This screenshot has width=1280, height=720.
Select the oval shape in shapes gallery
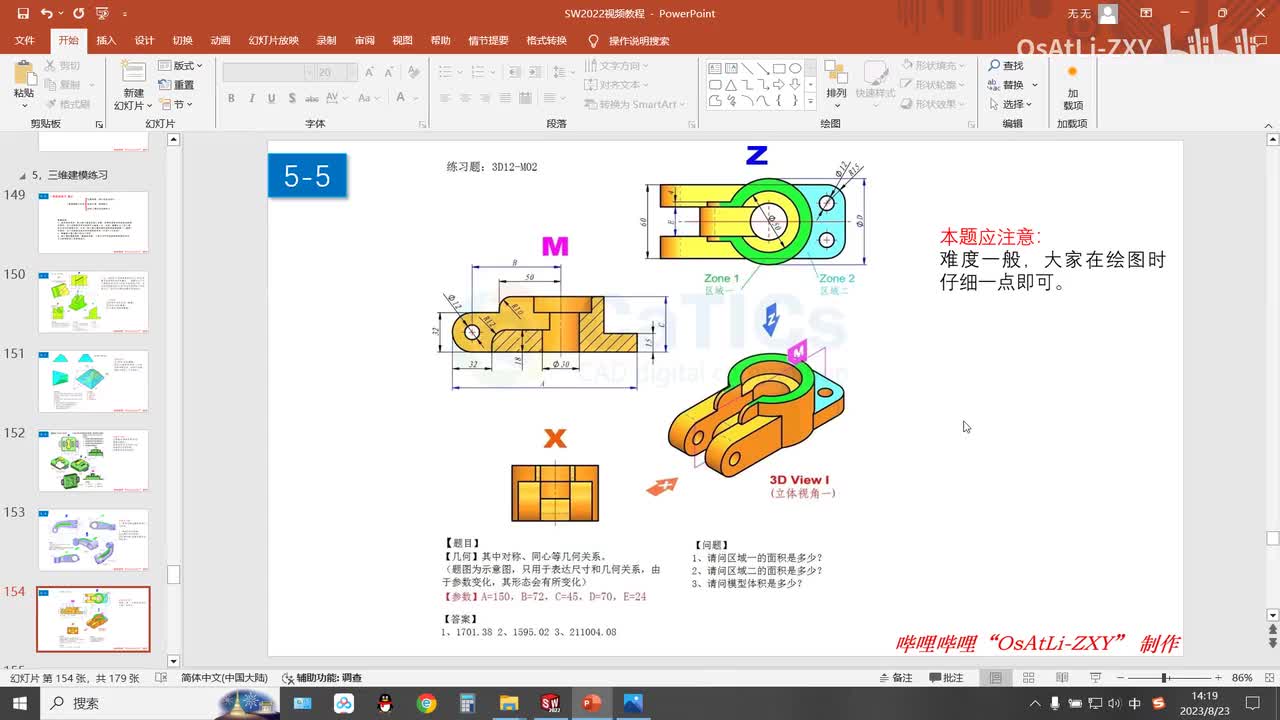(x=795, y=69)
